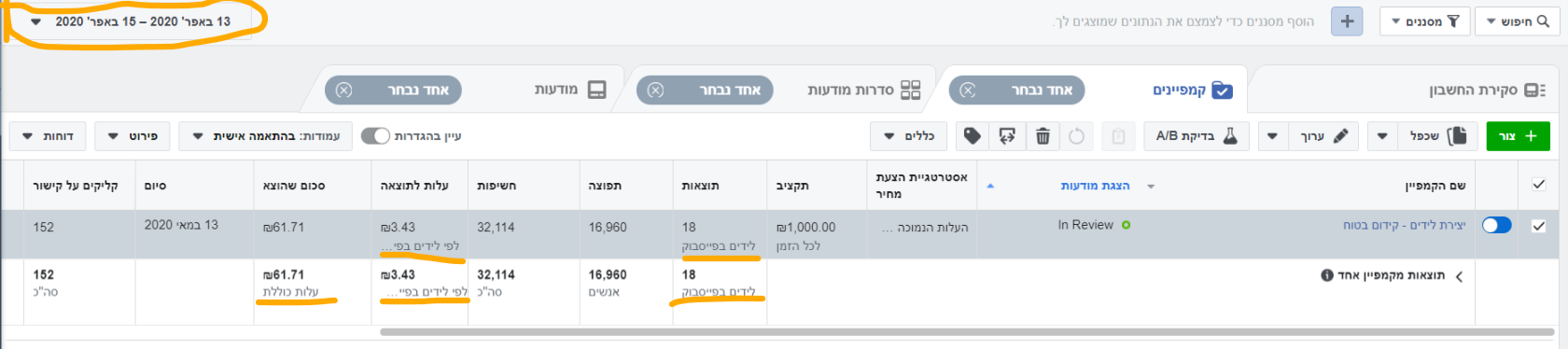The height and width of the screenshot is (349, 1568).
Task: Click the grayed clipboard paste icon
Action: pos(1118,136)
